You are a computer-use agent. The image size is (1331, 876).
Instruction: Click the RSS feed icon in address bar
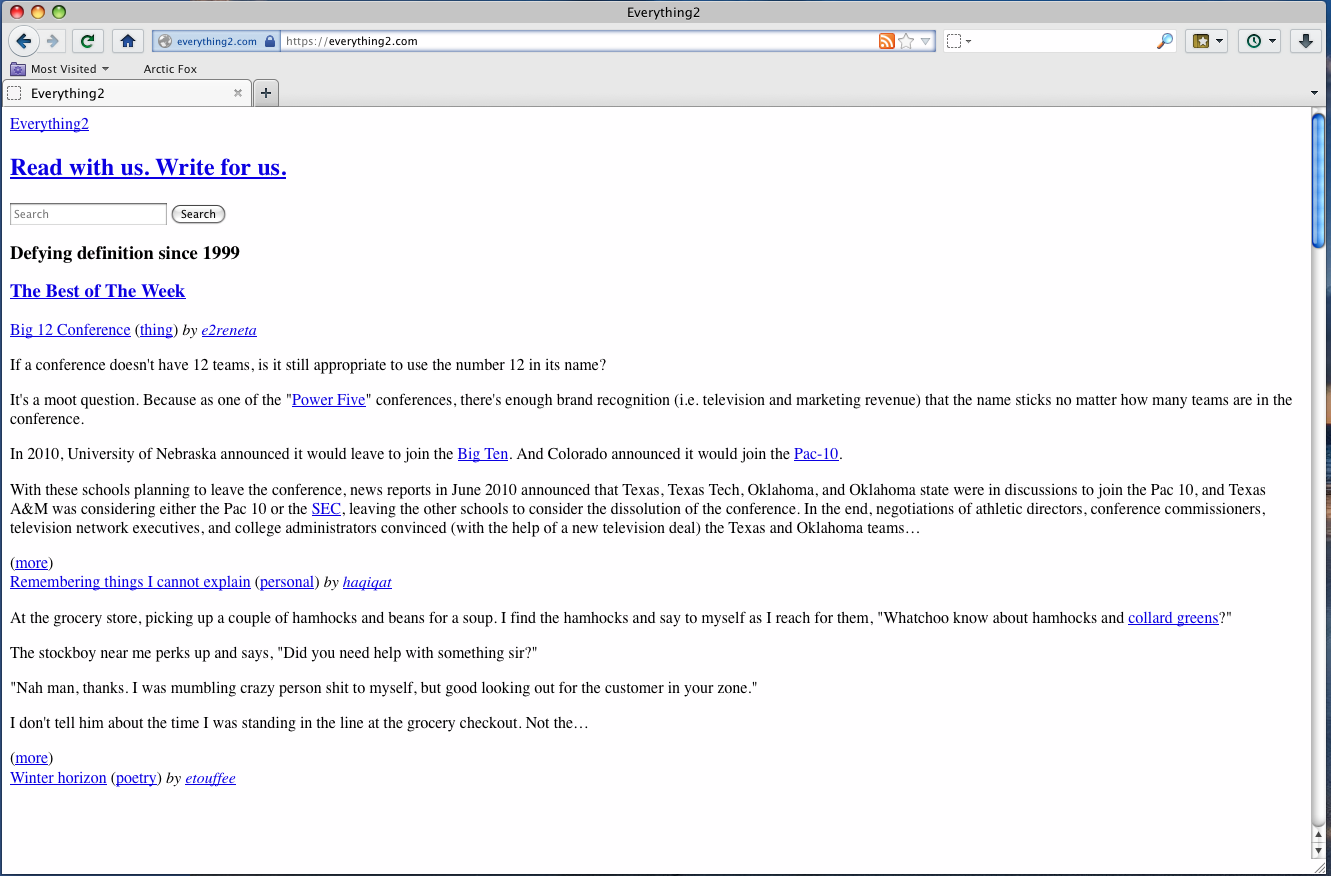coord(886,41)
